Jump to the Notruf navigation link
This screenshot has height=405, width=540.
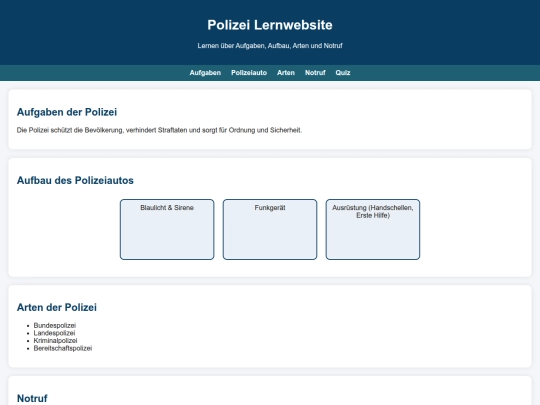[315, 73]
